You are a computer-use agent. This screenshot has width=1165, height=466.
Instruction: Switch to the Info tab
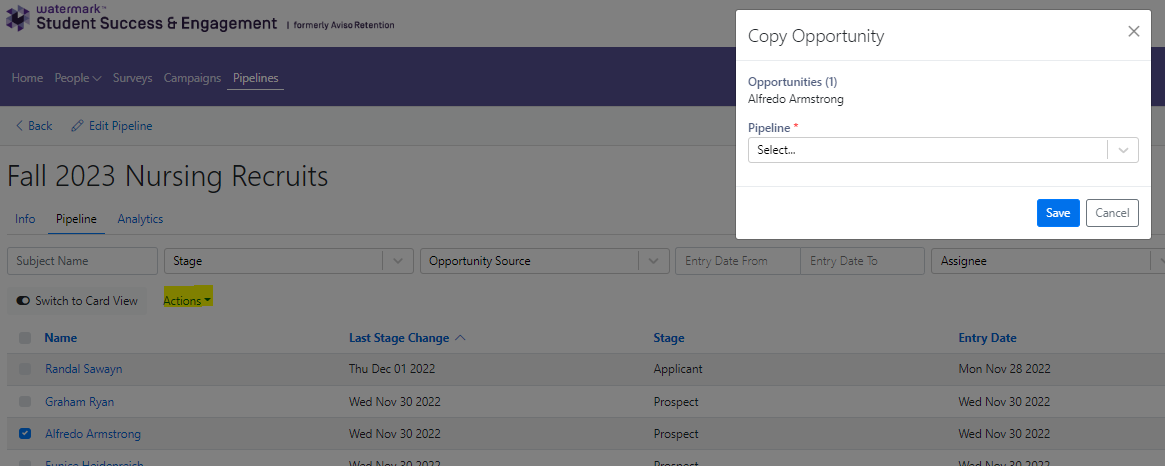(x=25, y=219)
